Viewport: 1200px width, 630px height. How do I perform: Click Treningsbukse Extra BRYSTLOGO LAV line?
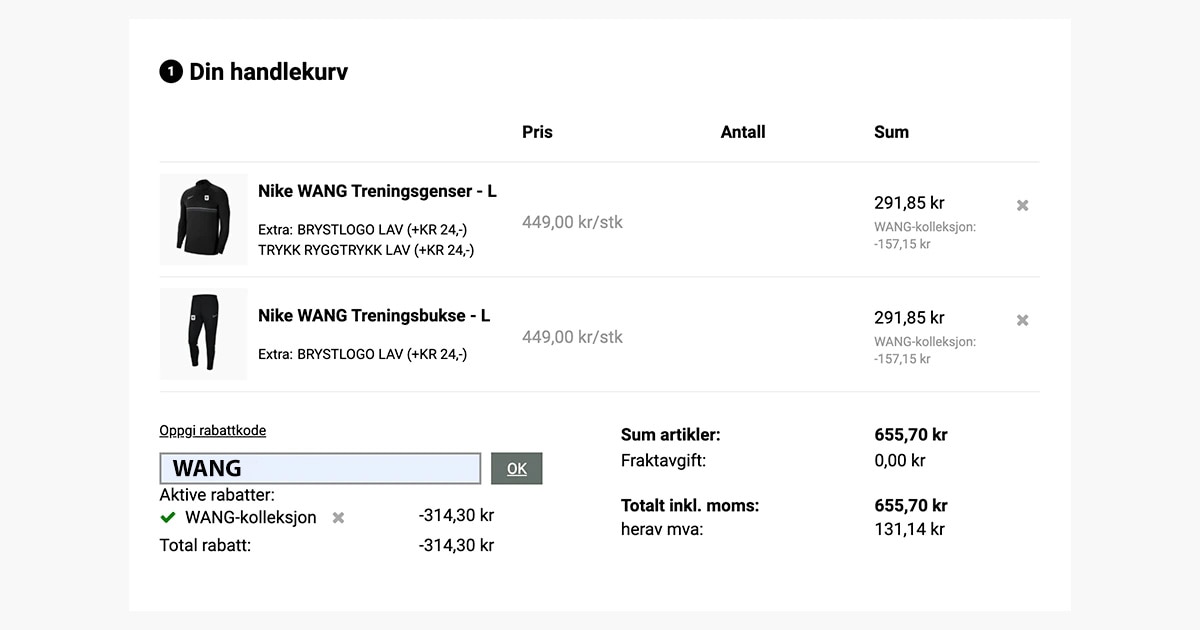click(363, 354)
